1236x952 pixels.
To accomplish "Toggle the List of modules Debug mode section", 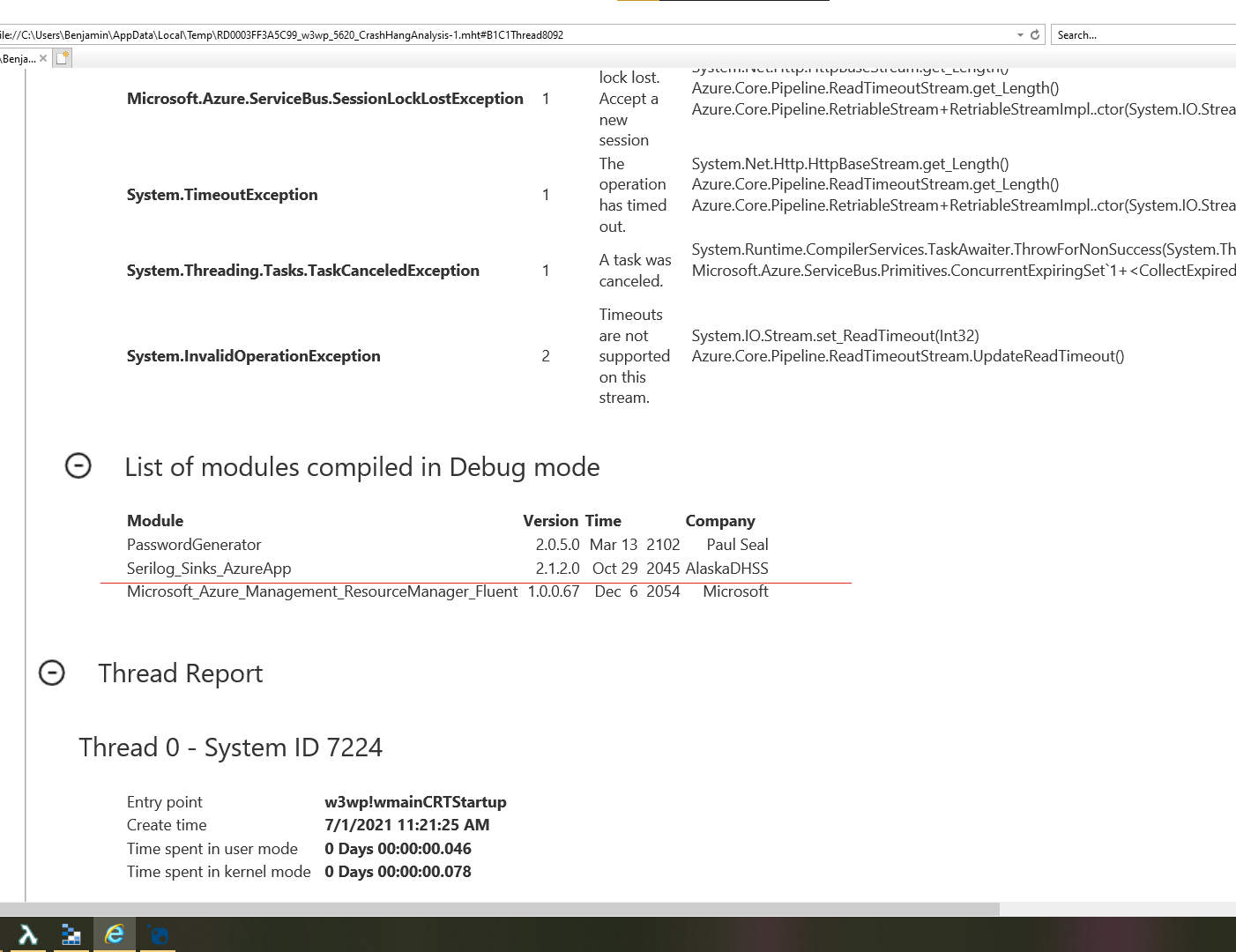I will (x=78, y=466).
